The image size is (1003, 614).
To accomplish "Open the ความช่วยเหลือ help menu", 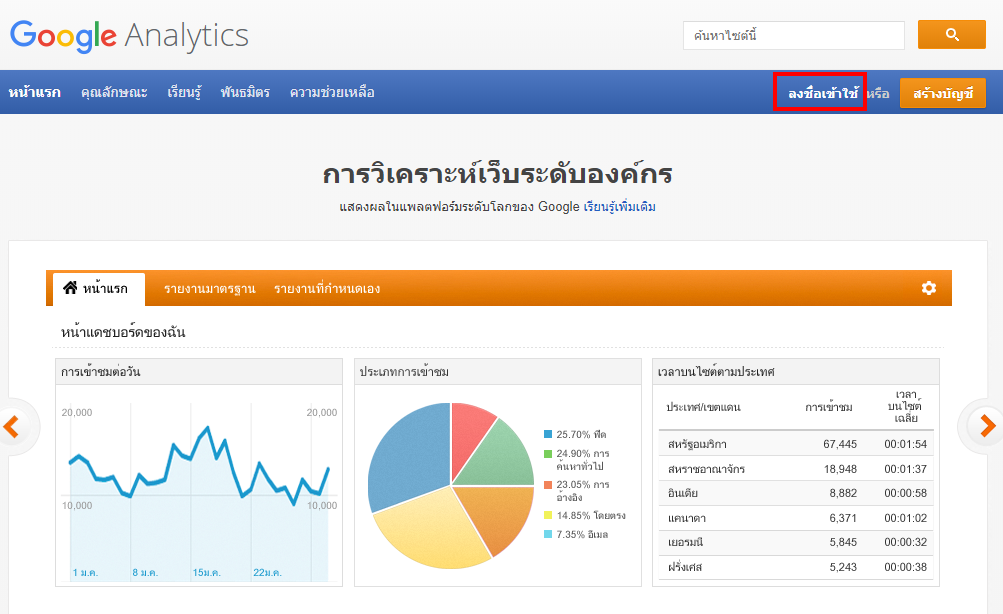I will click(332, 93).
